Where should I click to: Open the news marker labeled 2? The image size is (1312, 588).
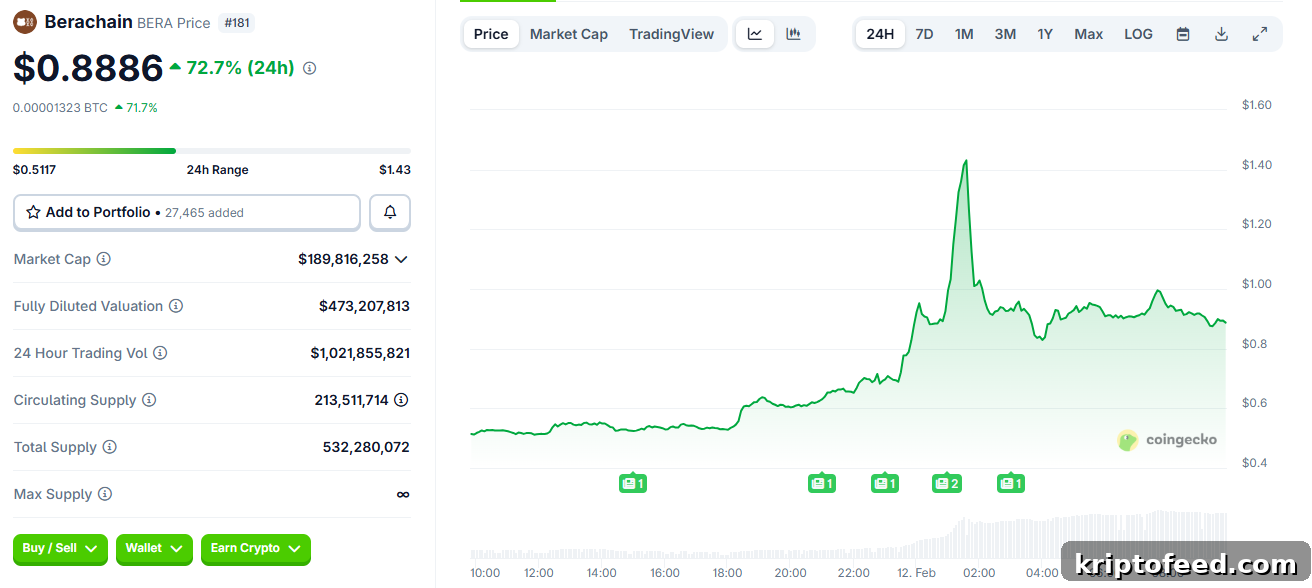tap(947, 484)
